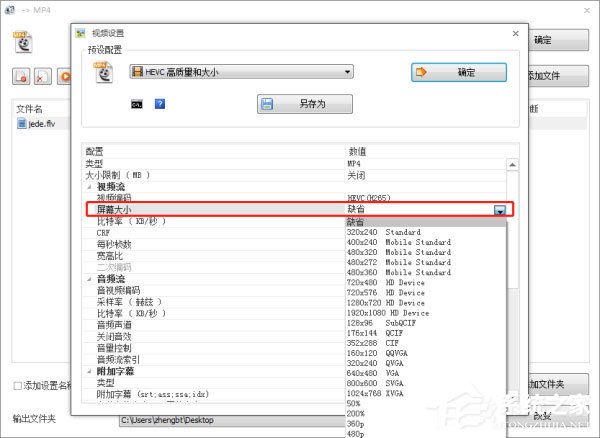Collapse the 视频流 group
The image size is (600, 438).
tap(89, 187)
